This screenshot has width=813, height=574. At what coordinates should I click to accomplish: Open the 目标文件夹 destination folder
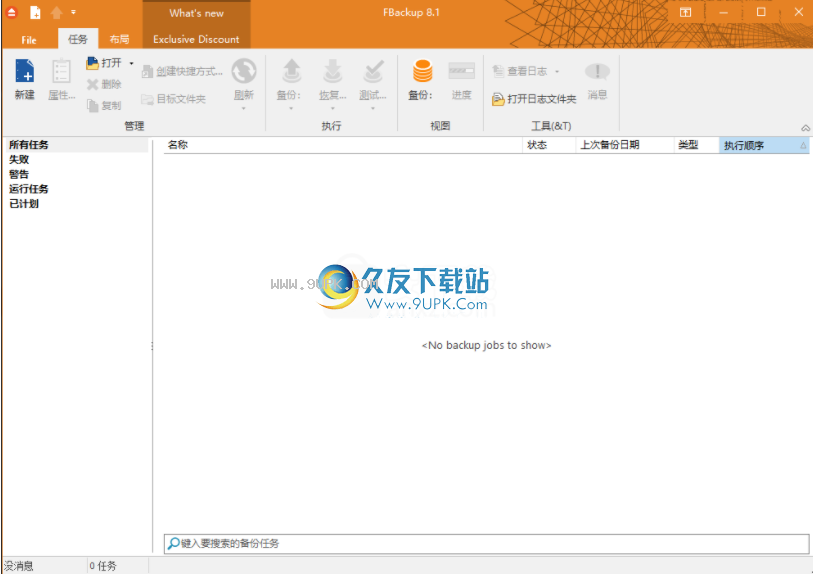(174, 99)
